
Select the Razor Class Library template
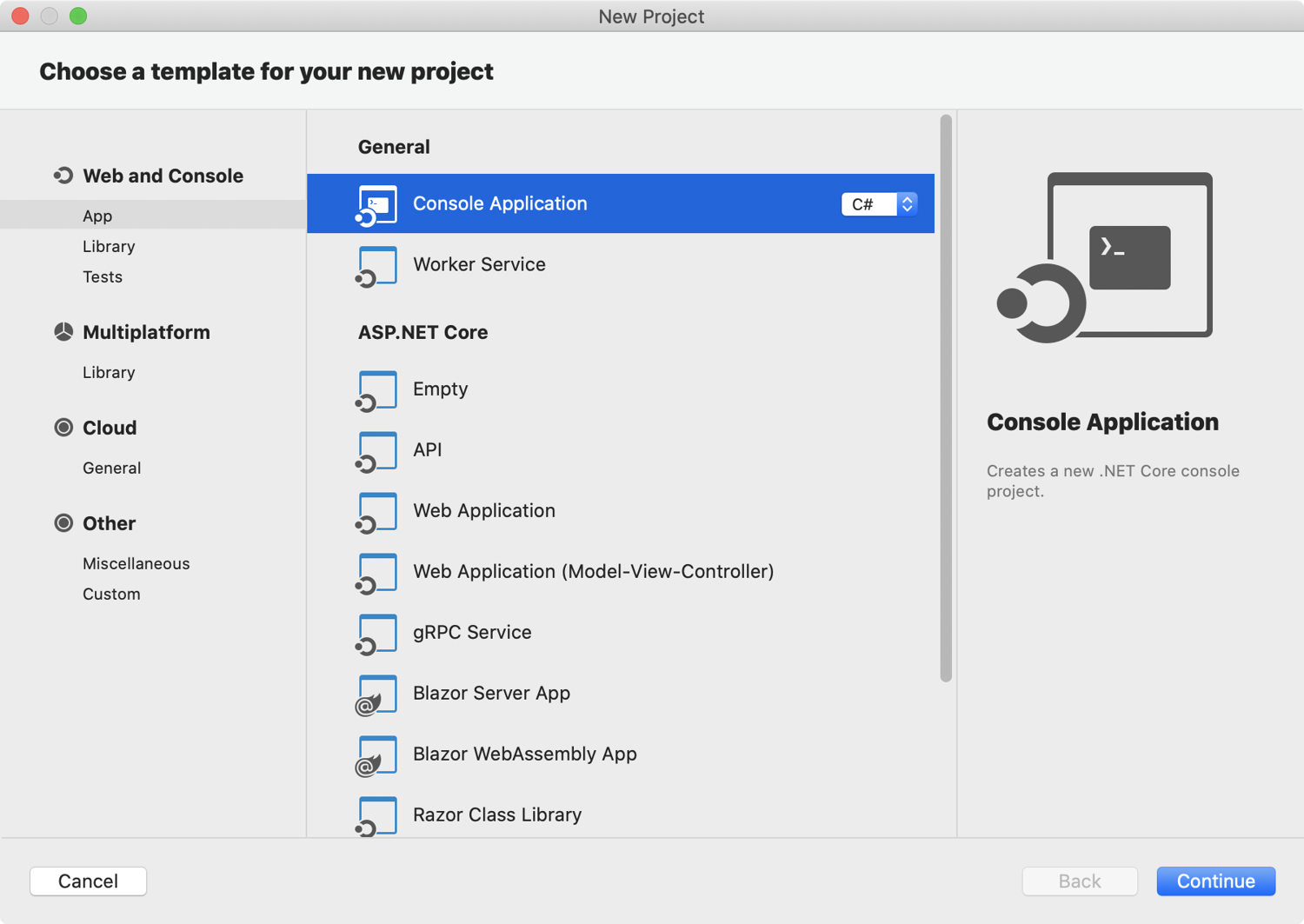[621, 813]
